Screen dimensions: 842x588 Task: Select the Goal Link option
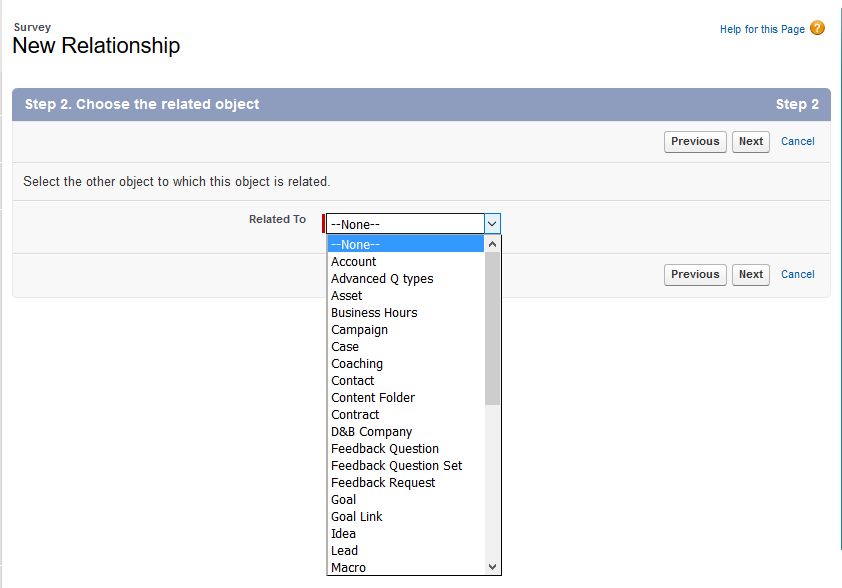pos(356,517)
